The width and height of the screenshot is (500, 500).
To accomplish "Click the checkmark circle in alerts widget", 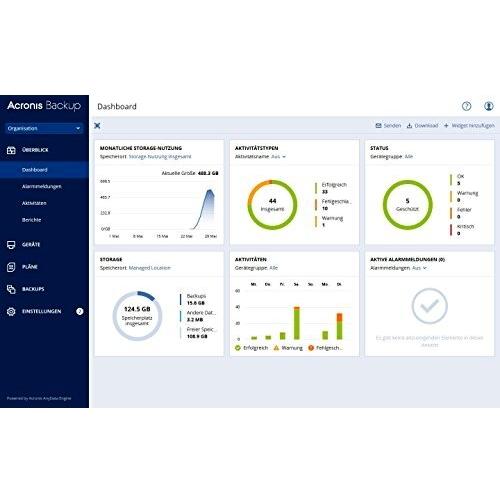I will (429, 306).
